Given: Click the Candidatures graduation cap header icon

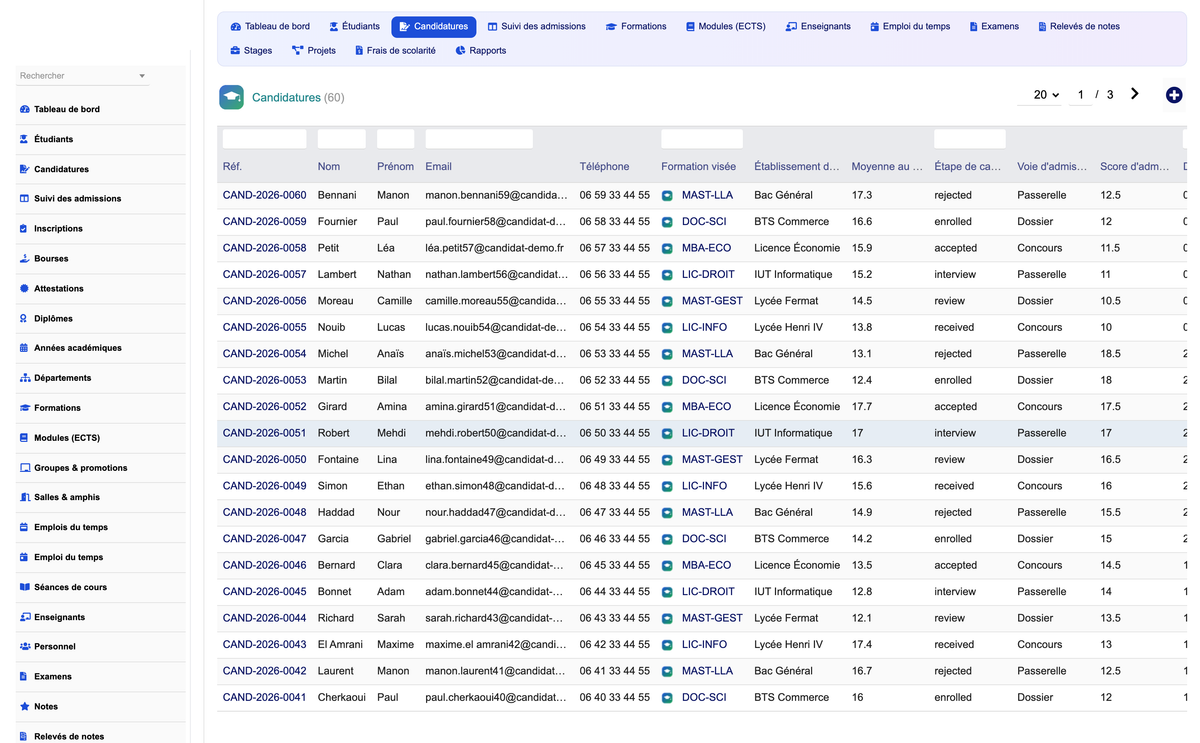Looking at the screenshot, I should (x=232, y=97).
